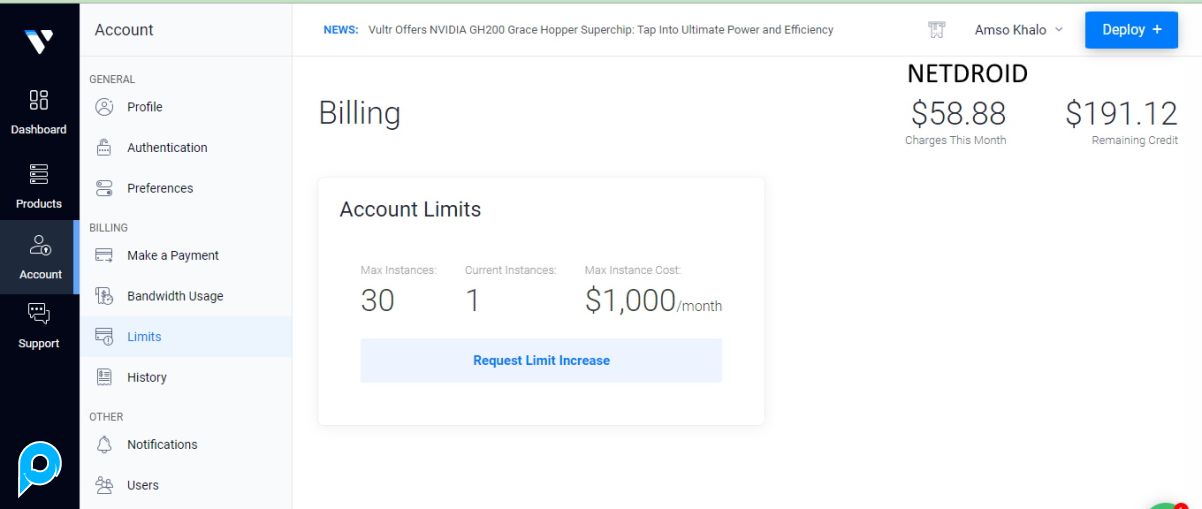Click the Preferences toggle icon

pos(104,188)
